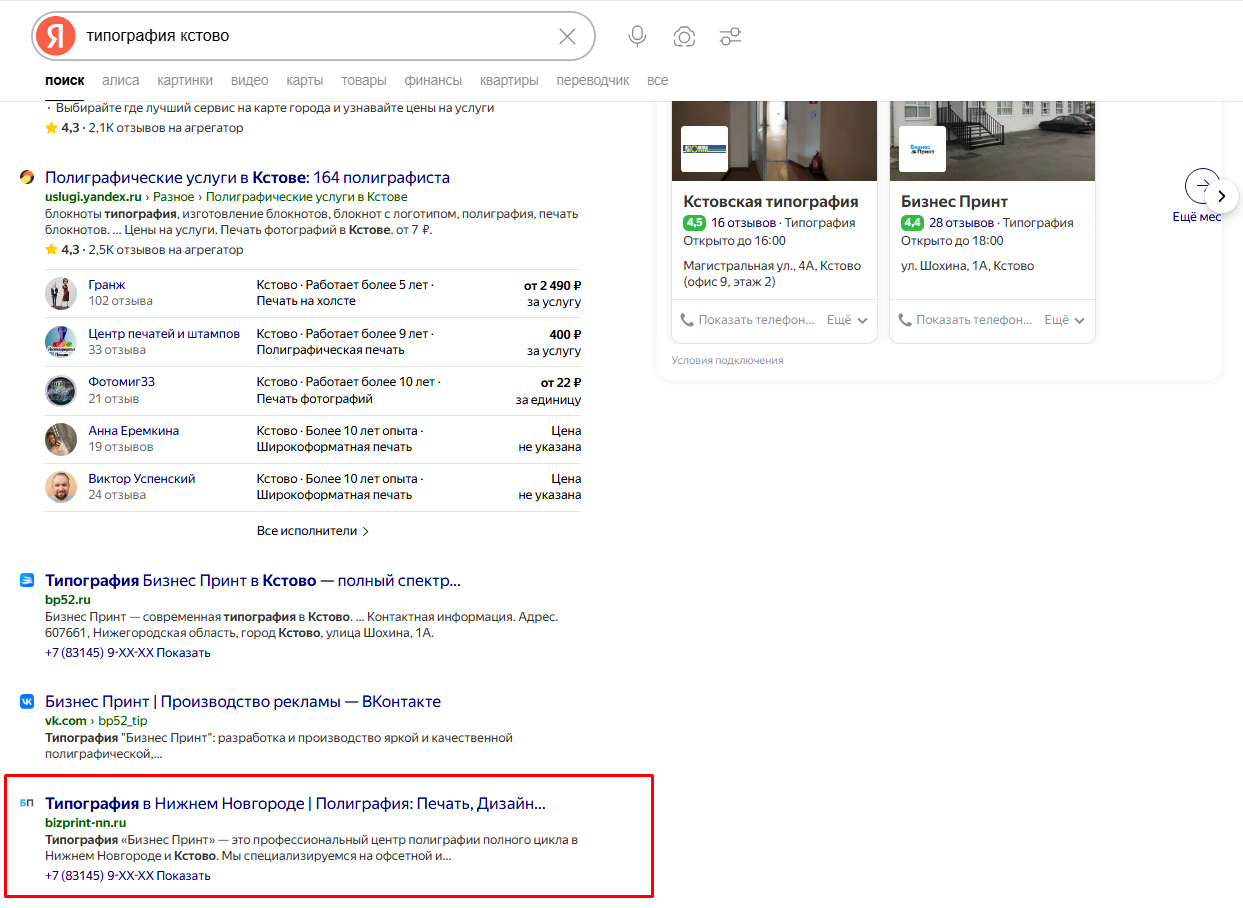
Task: Click Yandex Uslugi favicon beside result
Action: click(27, 178)
